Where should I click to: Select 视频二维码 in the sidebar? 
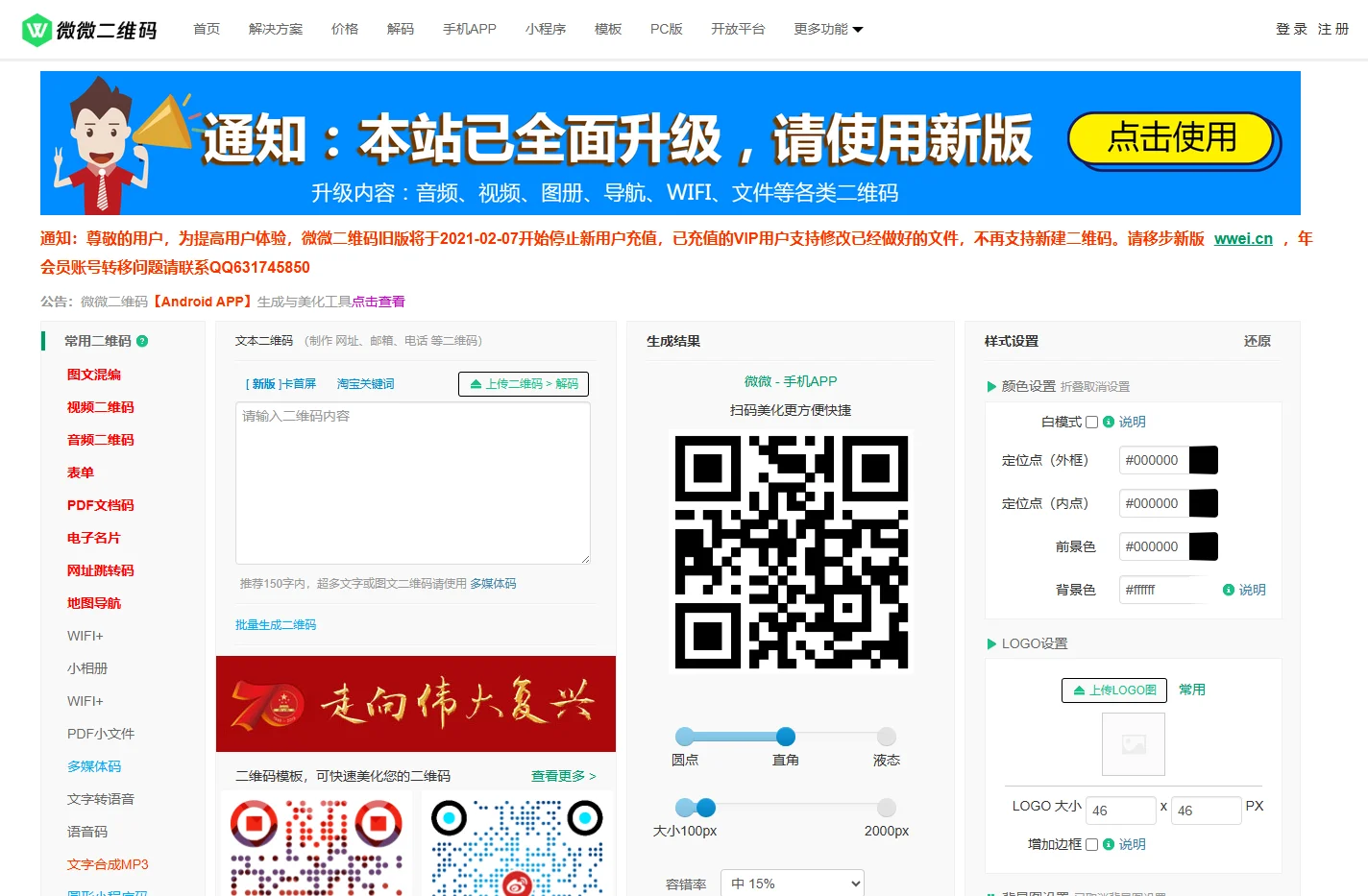[101, 407]
